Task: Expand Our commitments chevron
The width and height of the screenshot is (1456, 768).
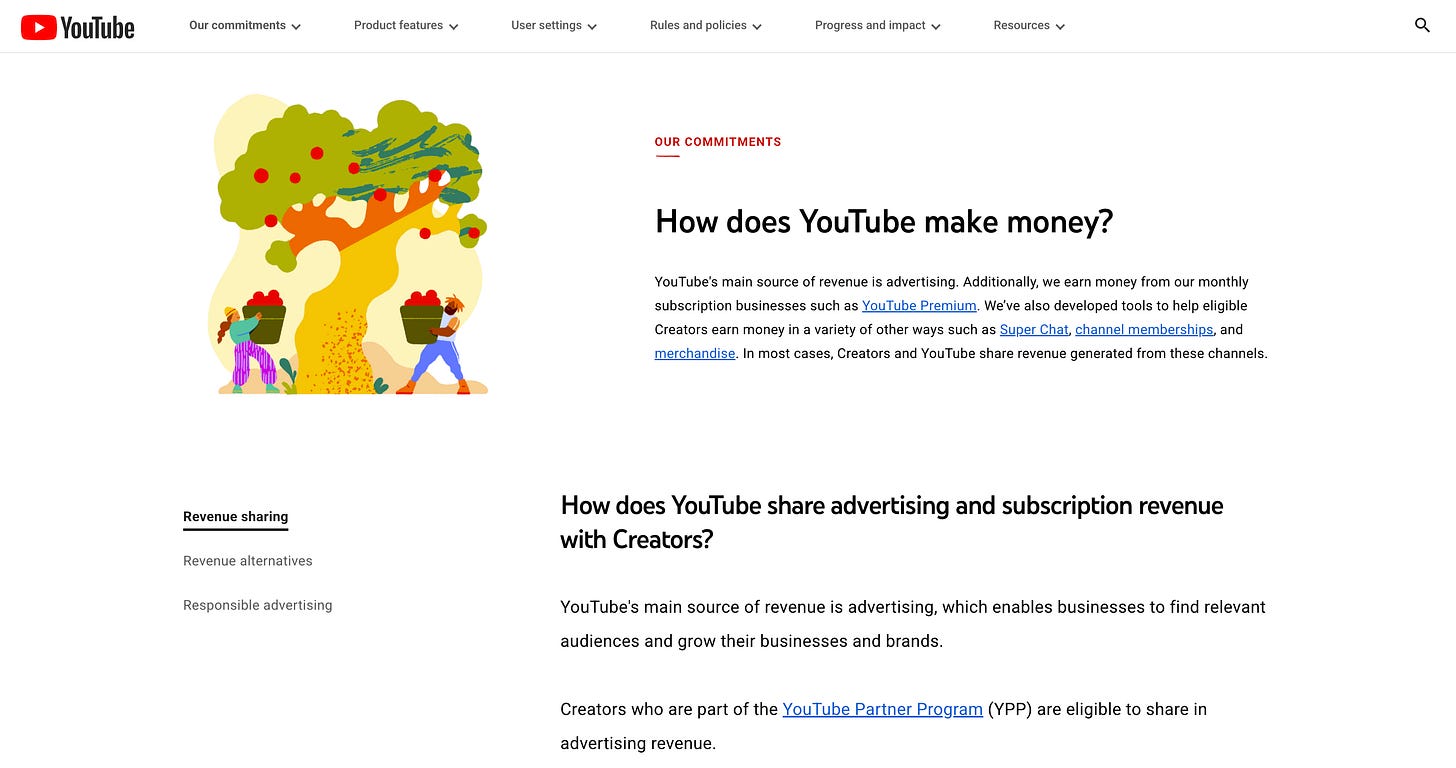Action: (296, 27)
